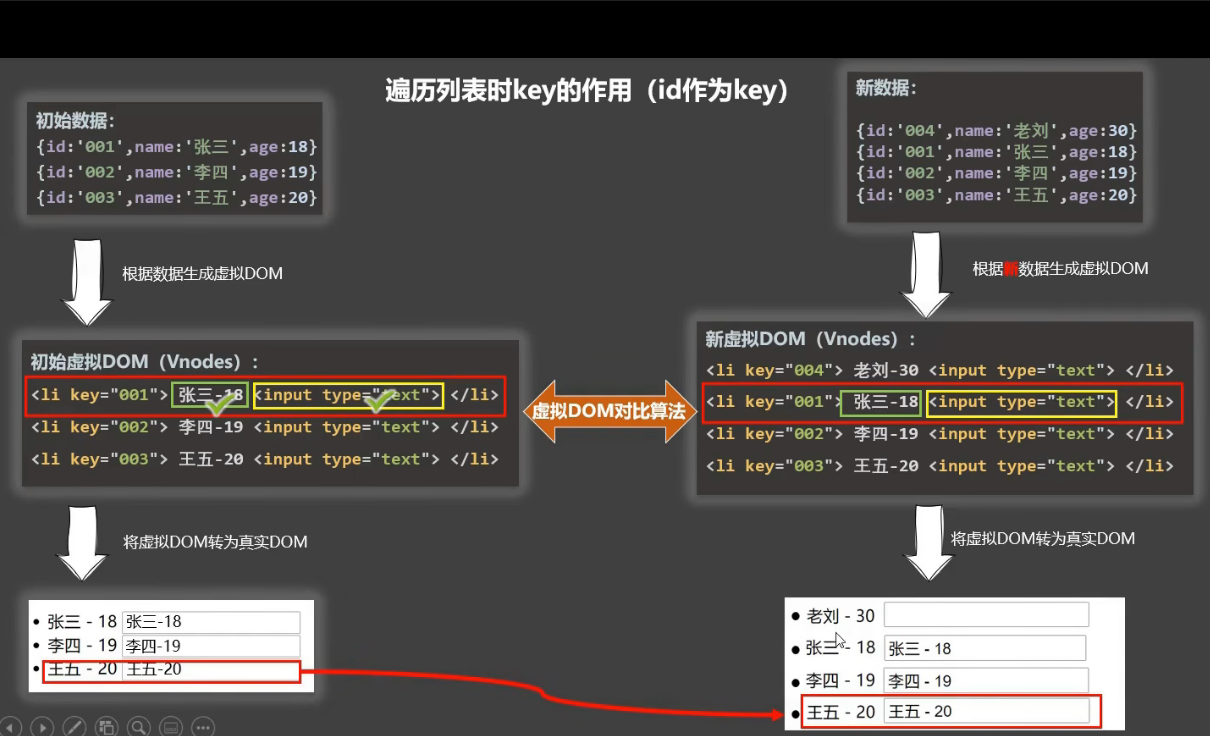Focus the empty input beside 老刘 - 30
This screenshot has height=736, width=1210.
click(986, 615)
